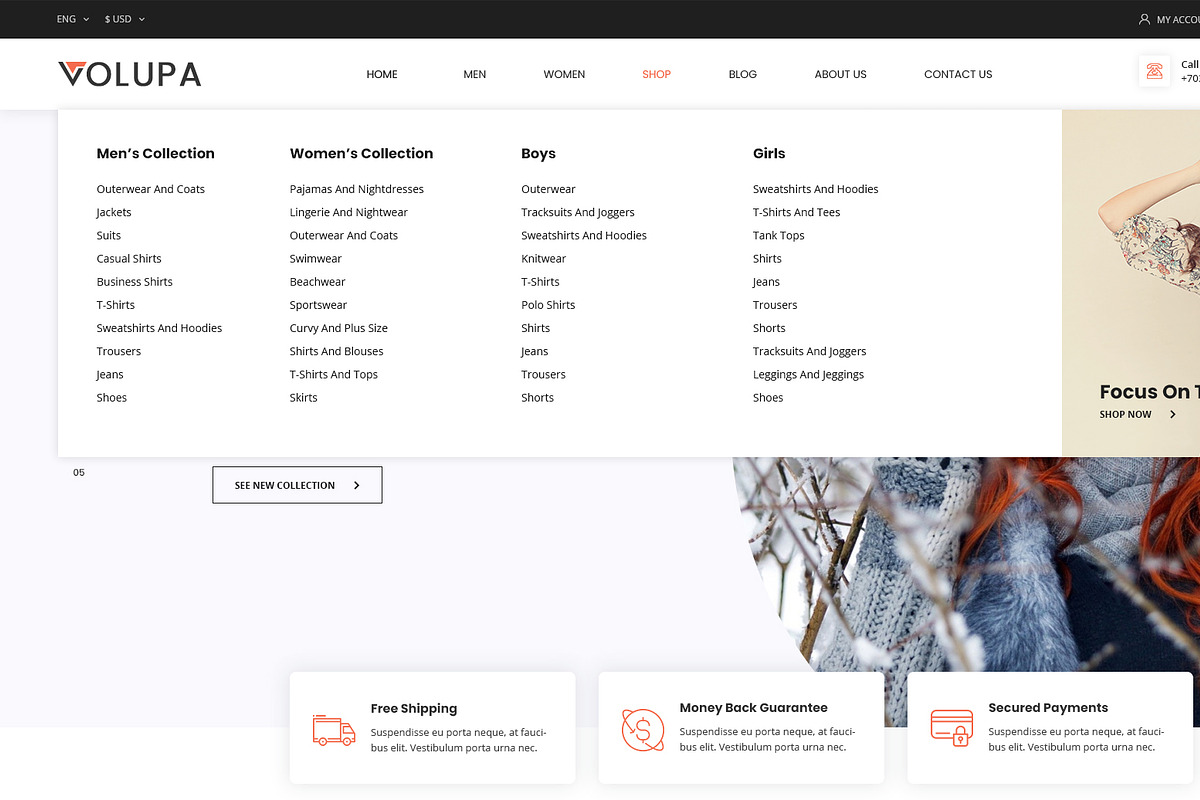The height and width of the screenshot is (800, 1200).
Task: Select Swimwear category
Action: [x=316, y=258]
